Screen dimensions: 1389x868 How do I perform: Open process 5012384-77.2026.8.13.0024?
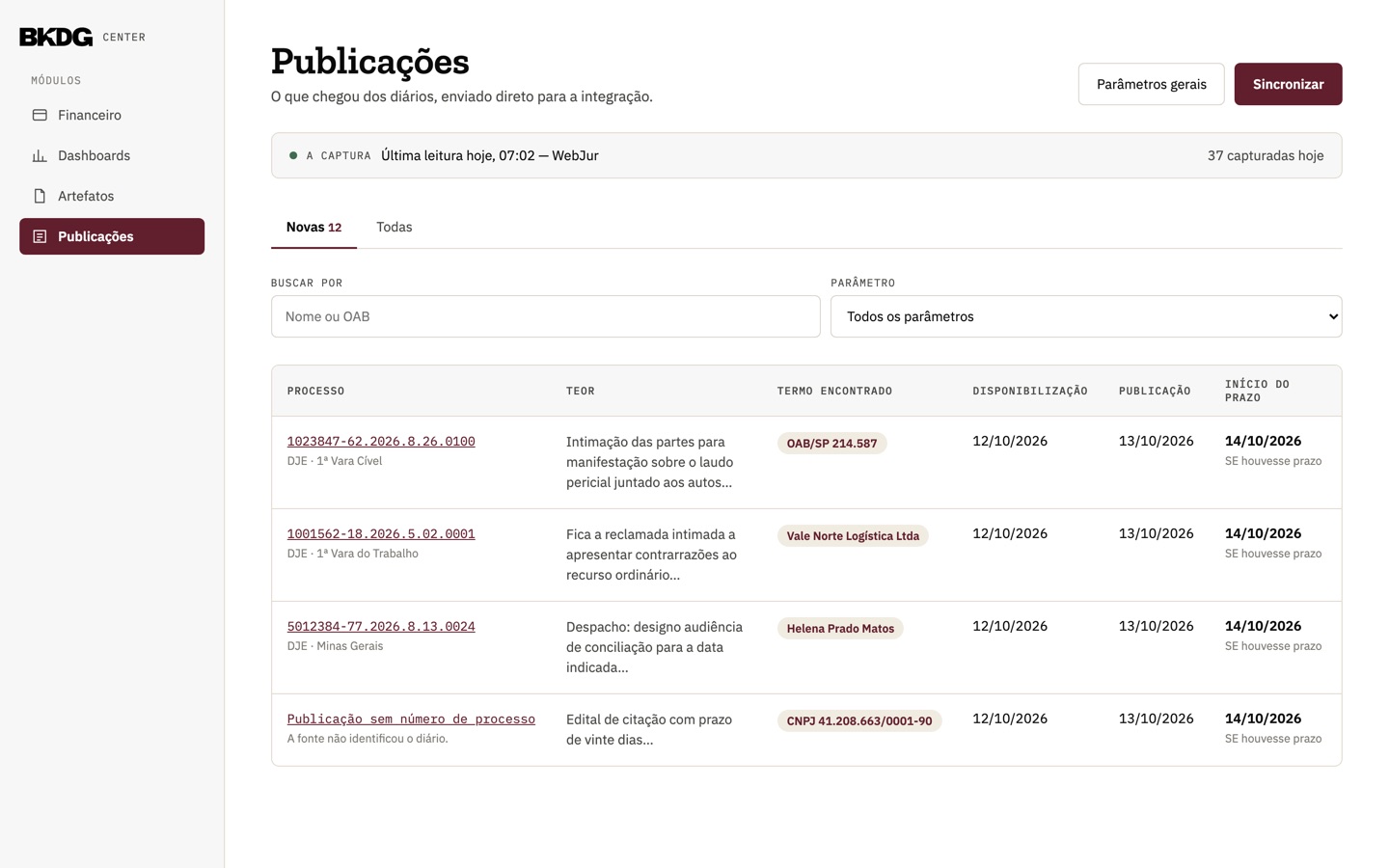[x=381, y=626]
